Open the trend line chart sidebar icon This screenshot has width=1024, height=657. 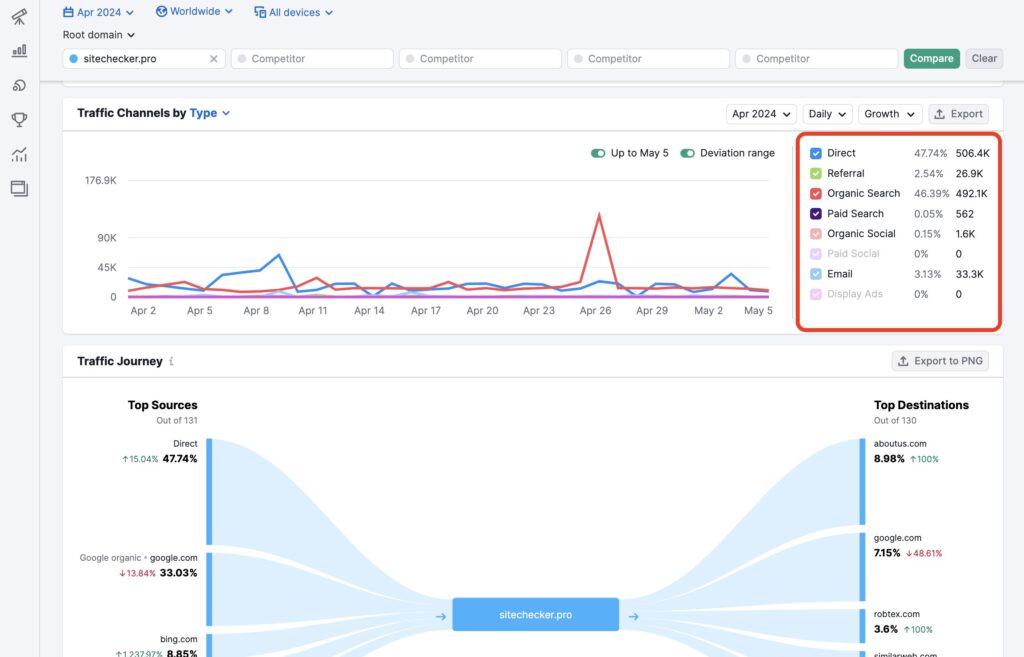point(19,154)
